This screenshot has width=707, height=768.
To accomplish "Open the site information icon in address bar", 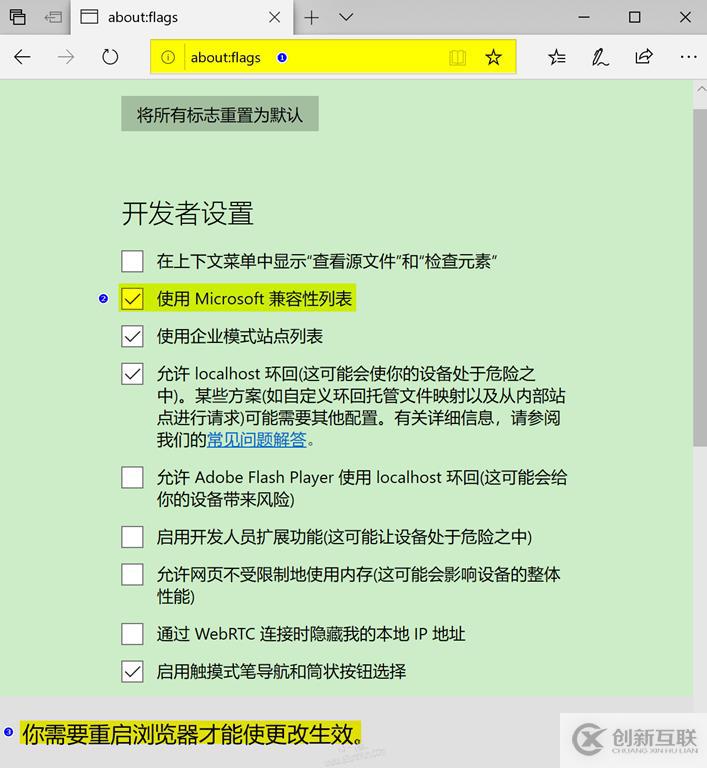I will [168, 57].
